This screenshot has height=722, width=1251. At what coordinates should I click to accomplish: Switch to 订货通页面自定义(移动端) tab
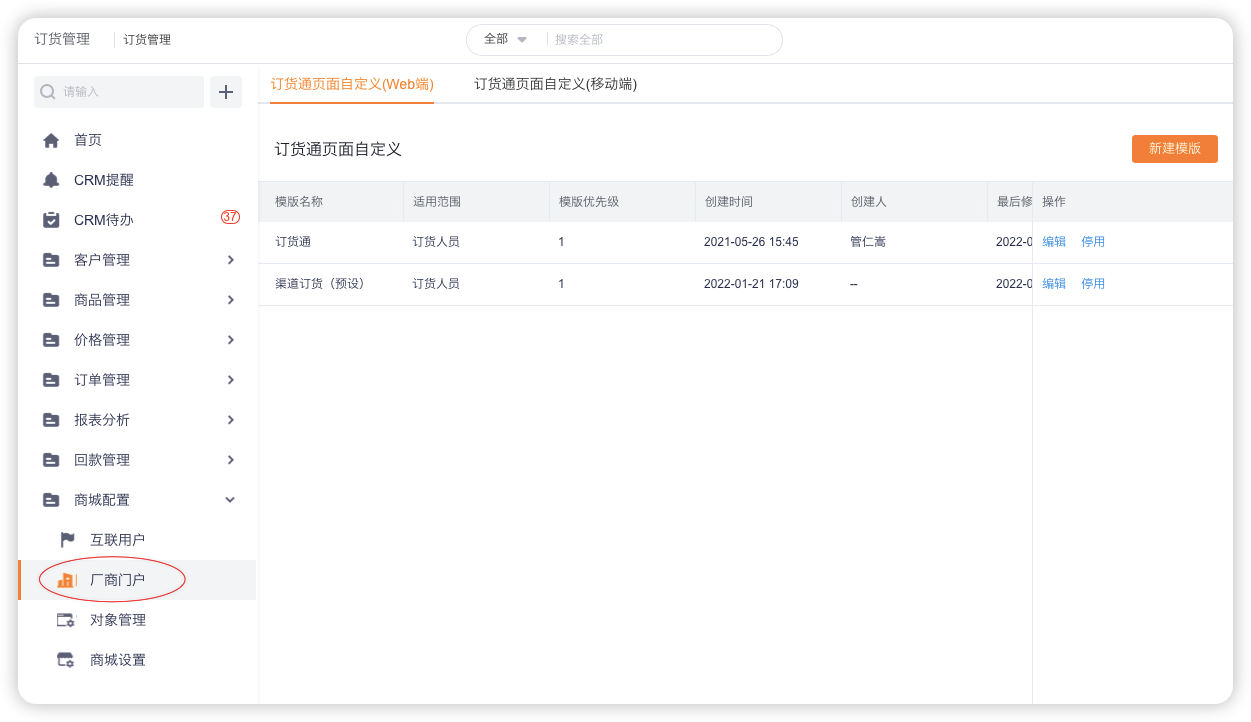click(x=556, y=84)
